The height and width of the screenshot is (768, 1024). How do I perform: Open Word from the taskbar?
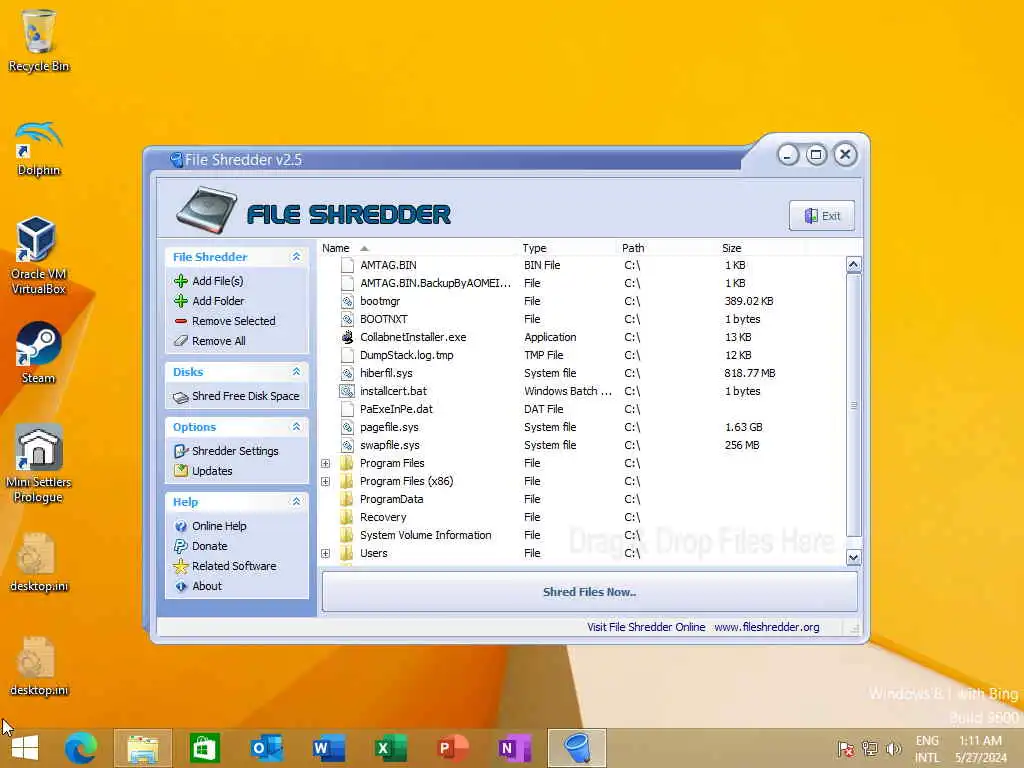click(328, 748)
